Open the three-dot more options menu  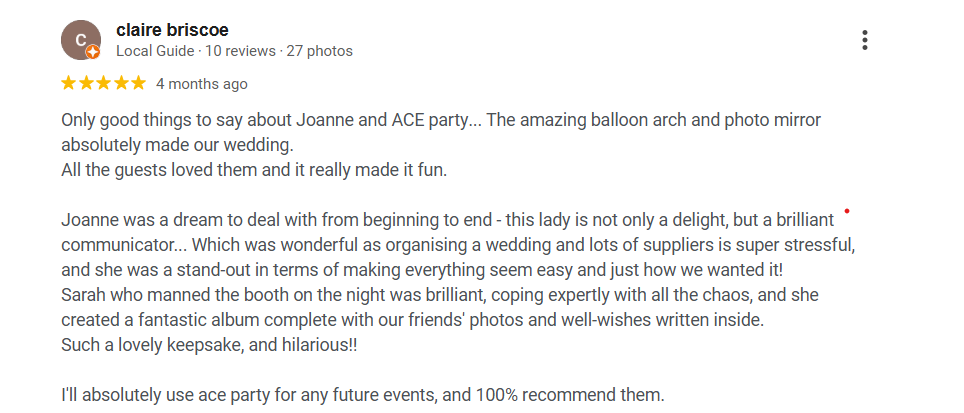865,40
